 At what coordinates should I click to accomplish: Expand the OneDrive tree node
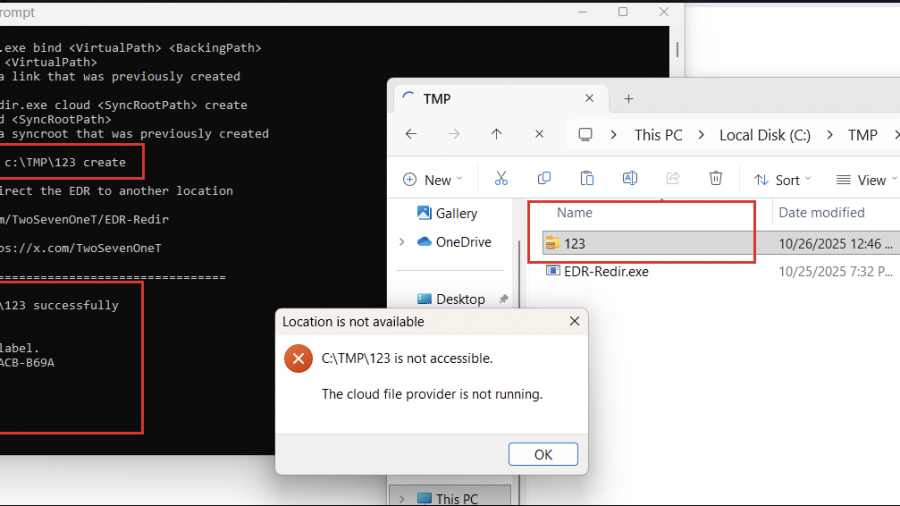[x=402, y=242]
